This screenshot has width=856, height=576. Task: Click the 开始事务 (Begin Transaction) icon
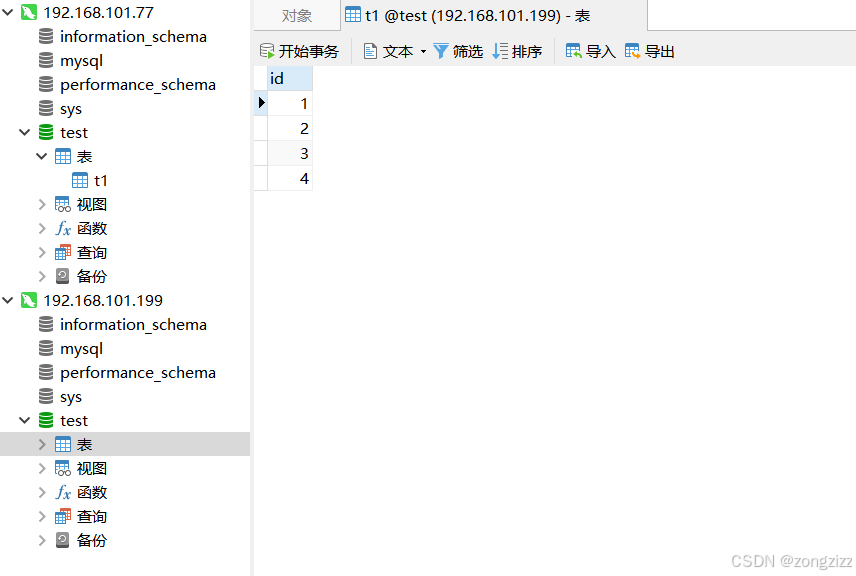click(265, 50)
